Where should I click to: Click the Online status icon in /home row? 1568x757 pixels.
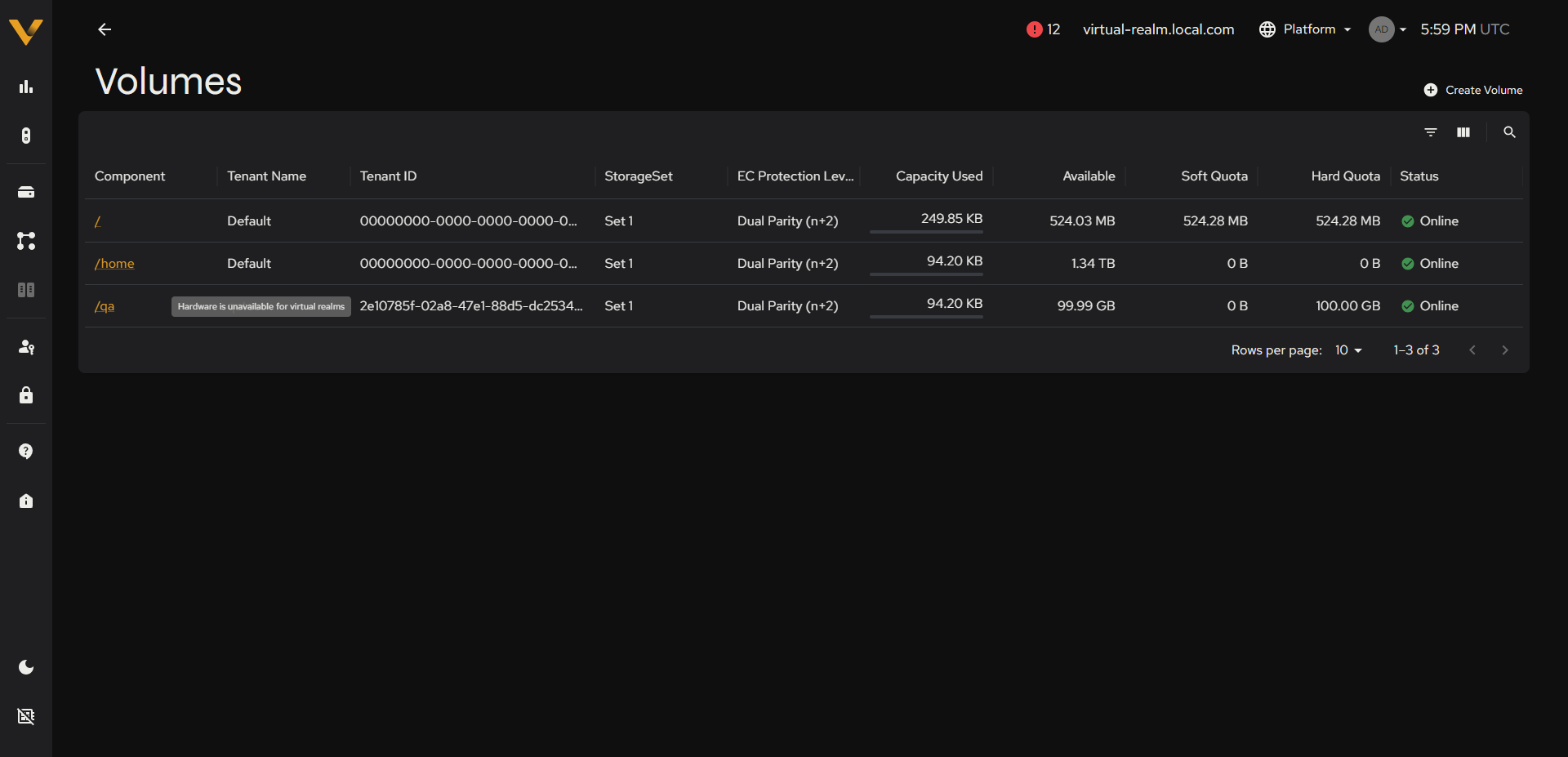pos(1408,264)
